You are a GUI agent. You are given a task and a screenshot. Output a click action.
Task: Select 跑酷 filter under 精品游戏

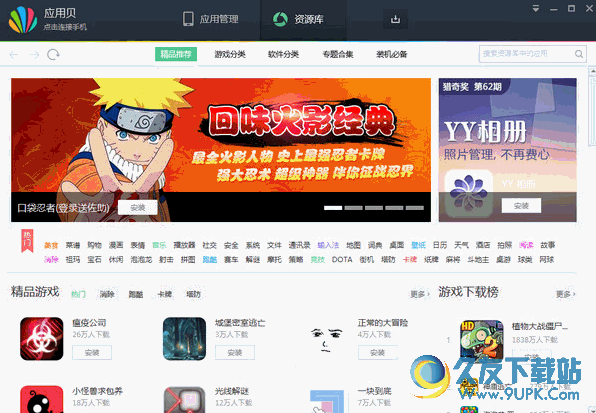pos(136,294)
